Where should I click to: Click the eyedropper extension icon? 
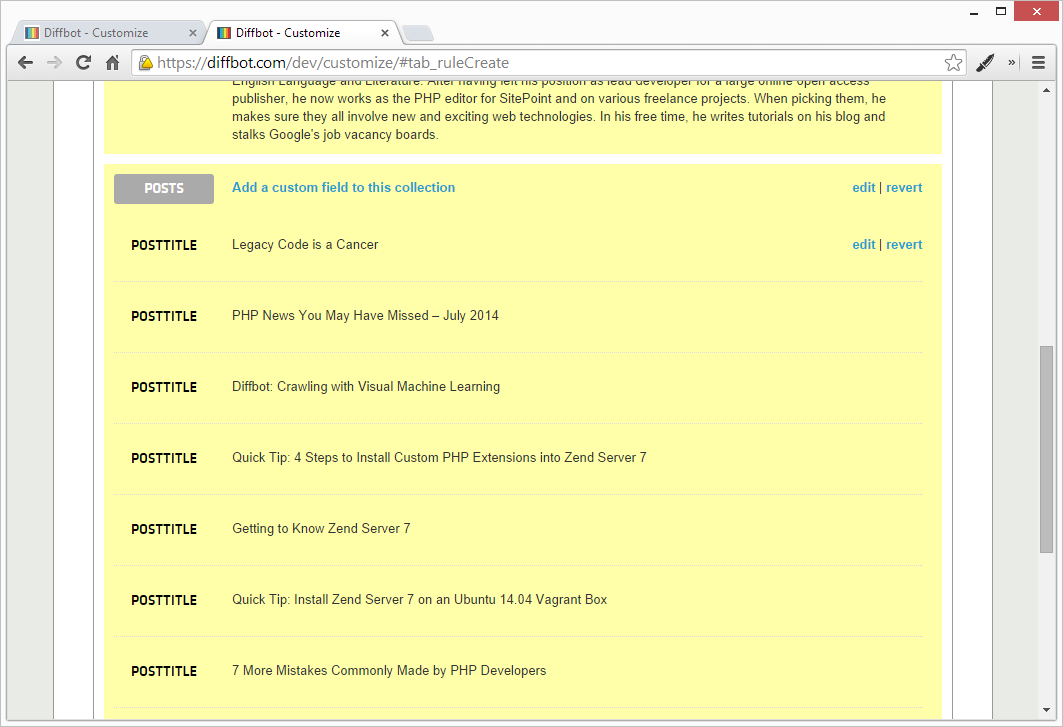(x=985, y=62)
